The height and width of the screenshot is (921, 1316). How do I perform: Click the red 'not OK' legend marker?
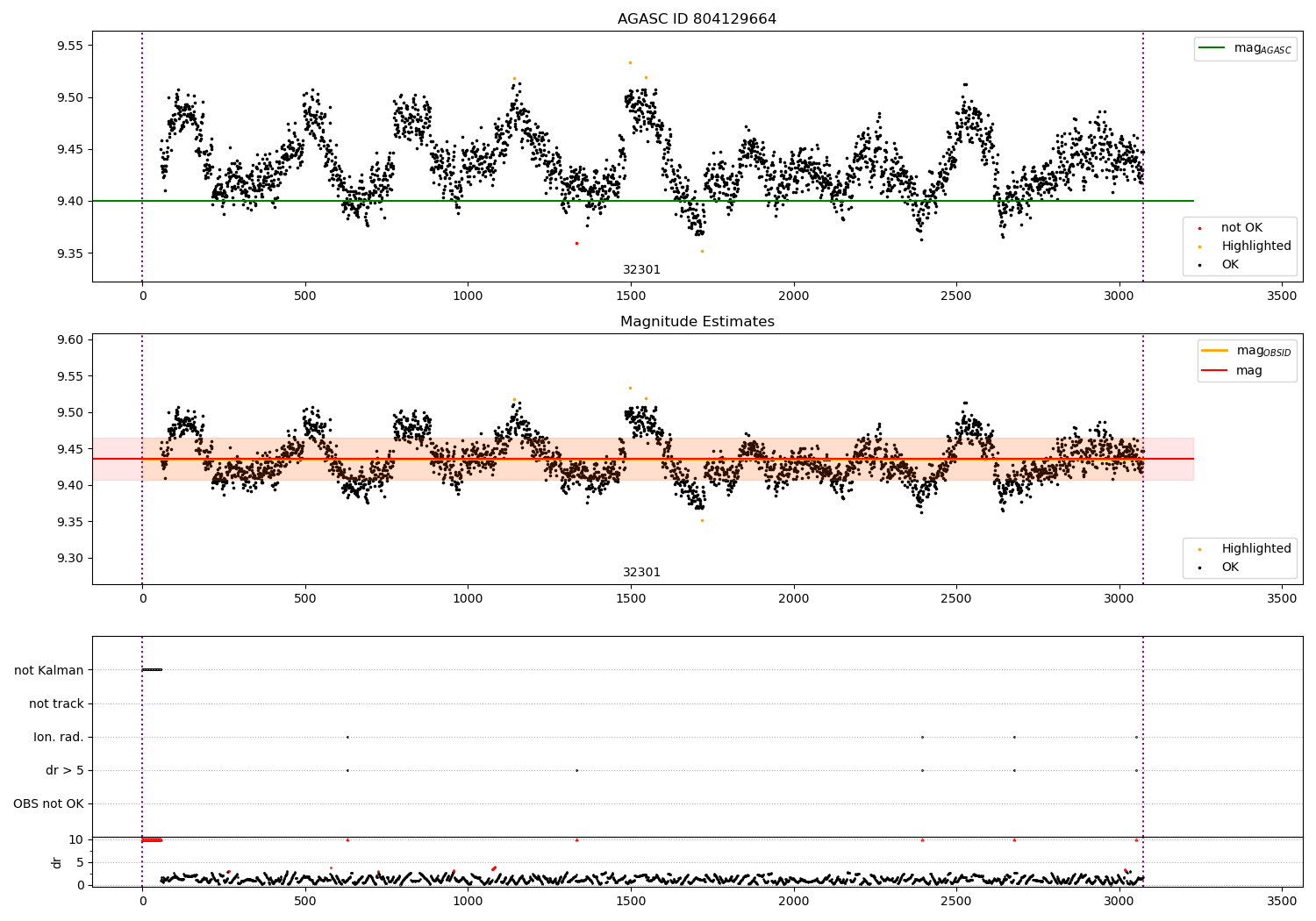(1199, 228)
